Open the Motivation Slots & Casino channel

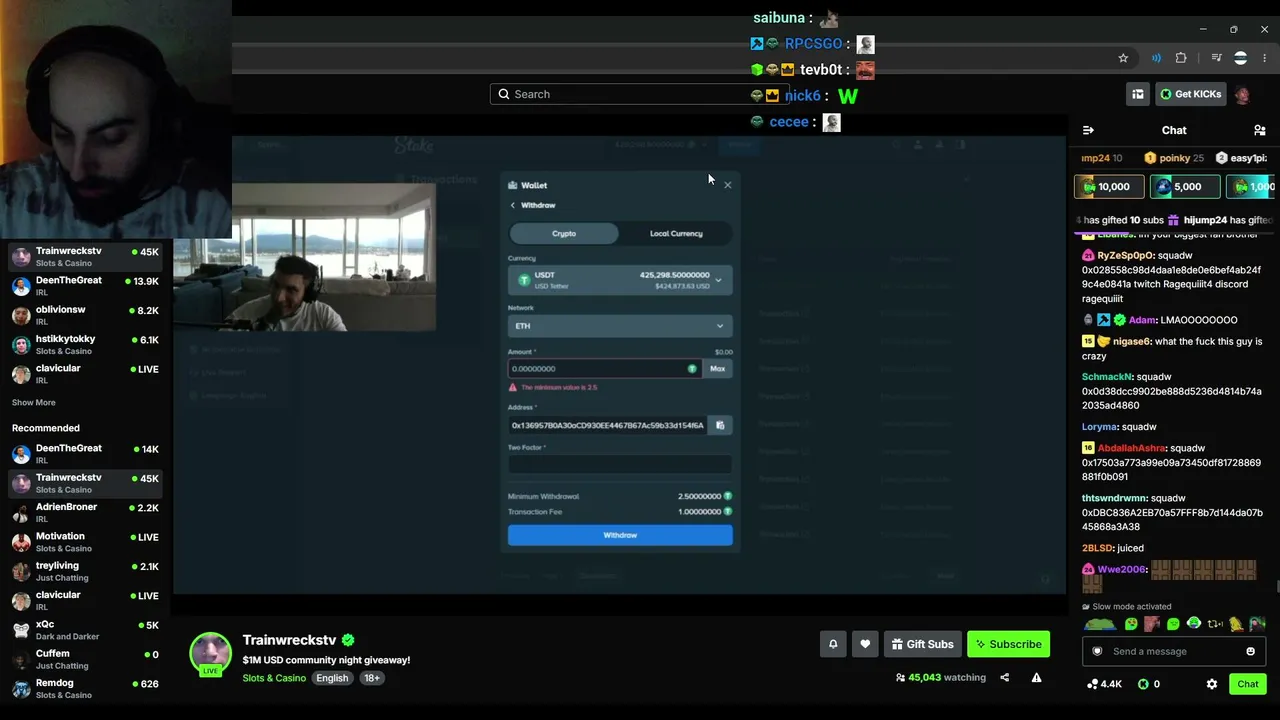[85, 542]
